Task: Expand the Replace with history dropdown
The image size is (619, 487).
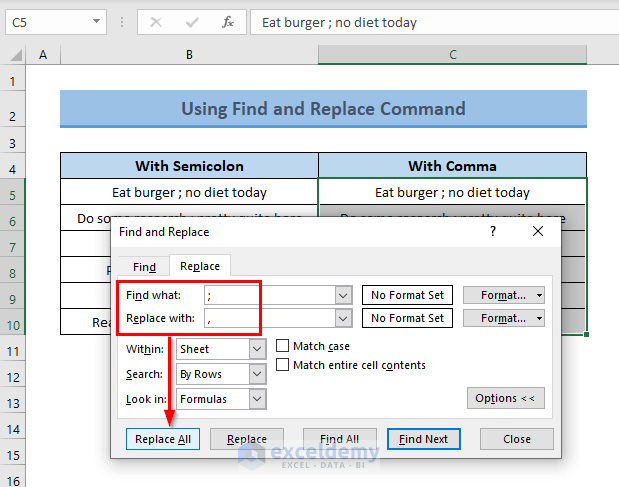Action: pos(343,318)
